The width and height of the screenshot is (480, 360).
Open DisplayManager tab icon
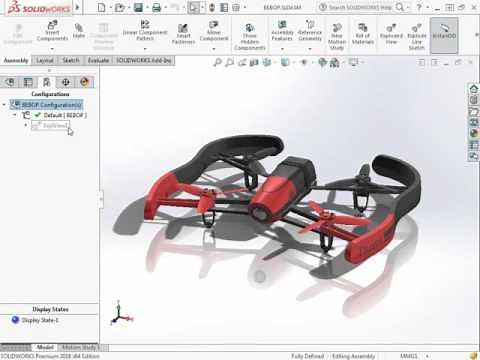(x=84, y=82)
